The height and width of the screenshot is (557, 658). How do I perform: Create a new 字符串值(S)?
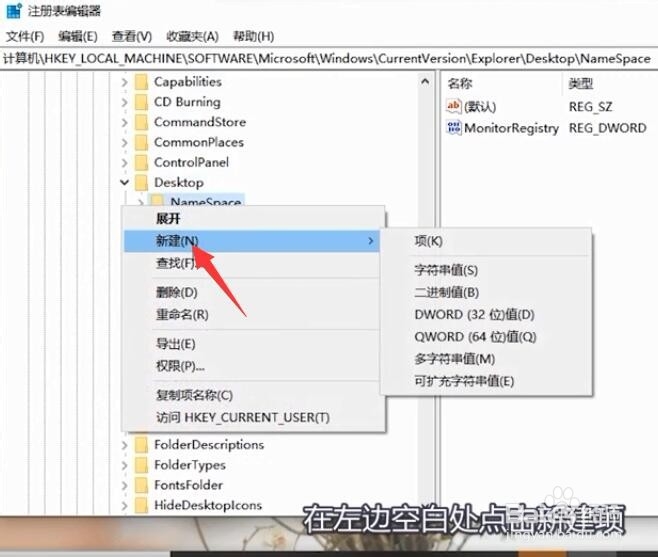pyautogui.click(x=486, y=270)
